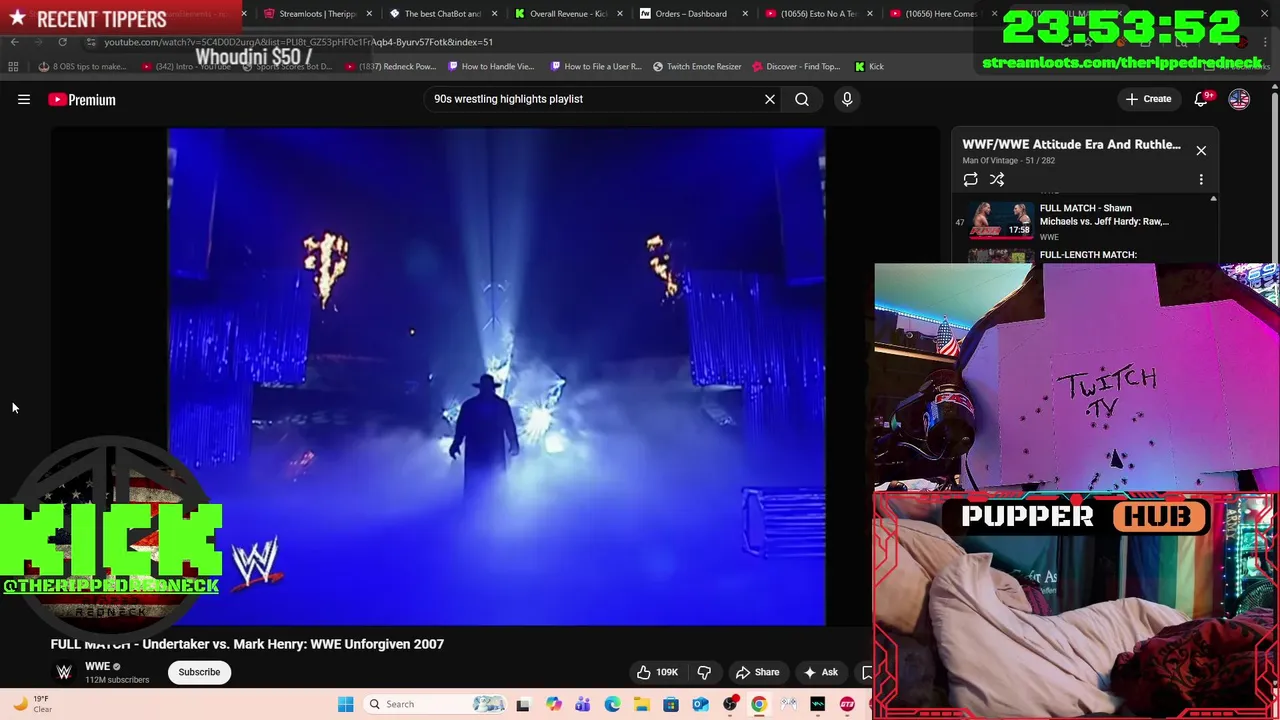This screenshot has height=720, width=1280.
Task: Open the YouTube hamburger guide menu
Action: [x=24, y=99]
